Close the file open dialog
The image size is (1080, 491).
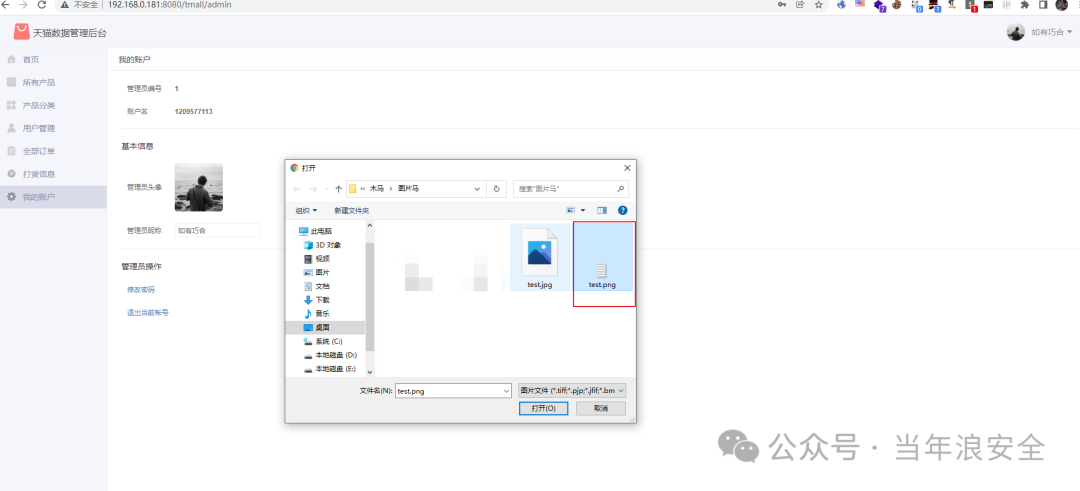[627, 168]
